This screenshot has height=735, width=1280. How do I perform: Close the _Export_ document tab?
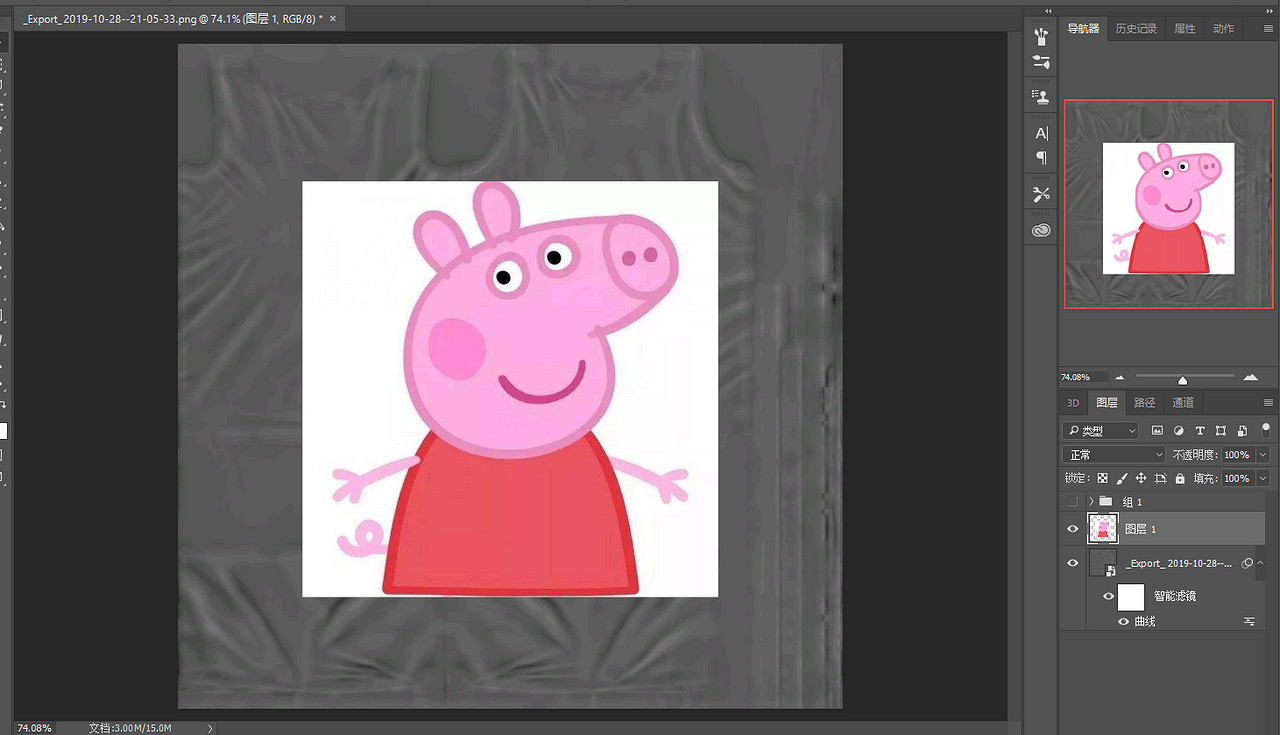(333, 19)
